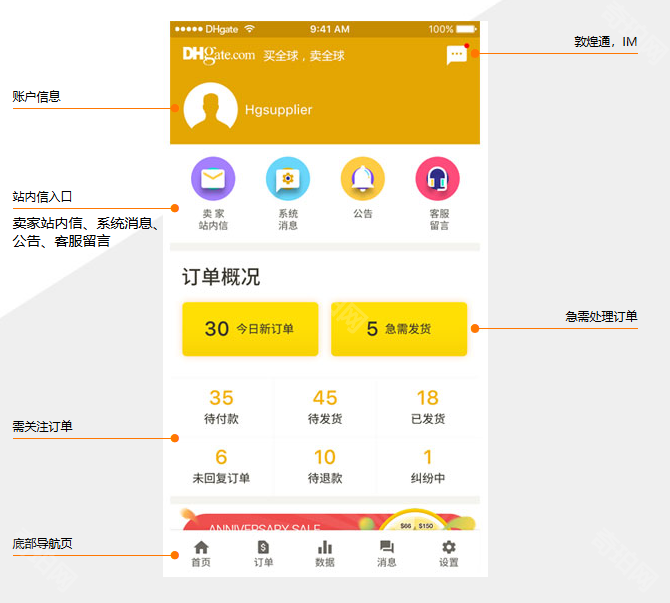Open the IM chat bubble icon
670x603 pixels.
point(456,56)
